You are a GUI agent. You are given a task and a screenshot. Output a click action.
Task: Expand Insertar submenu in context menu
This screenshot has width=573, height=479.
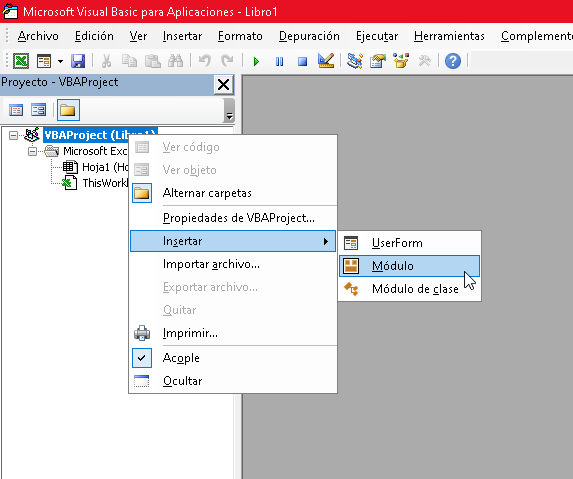(x=233, y=241)
